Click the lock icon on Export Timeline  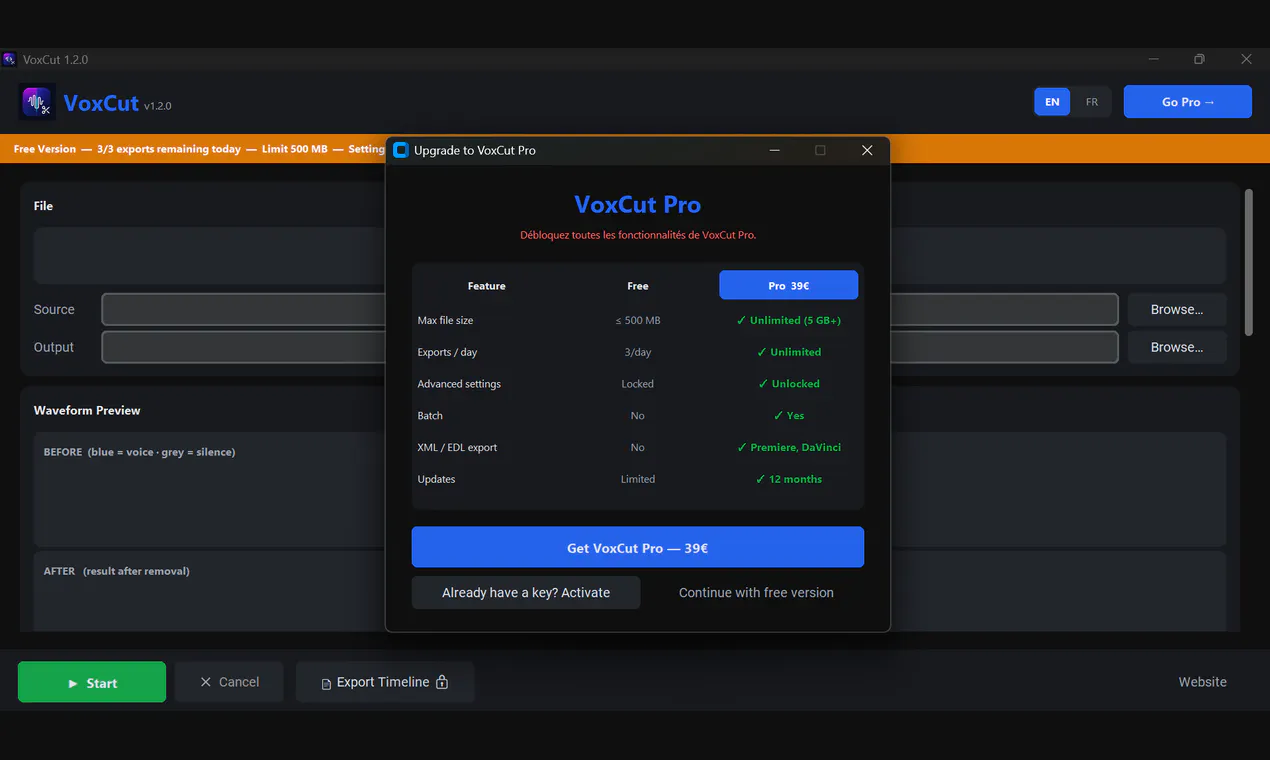442,682
